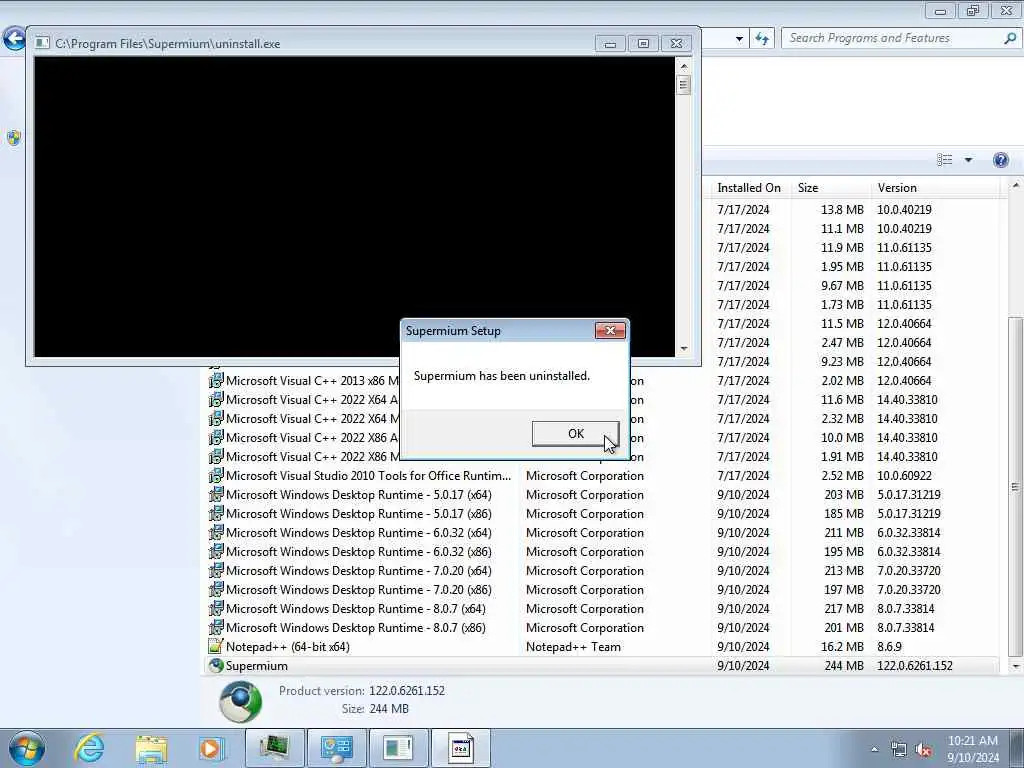Click the Supermium icon in list row
This screenshot has height=768, width=1024.
click(x=216, y=665)
